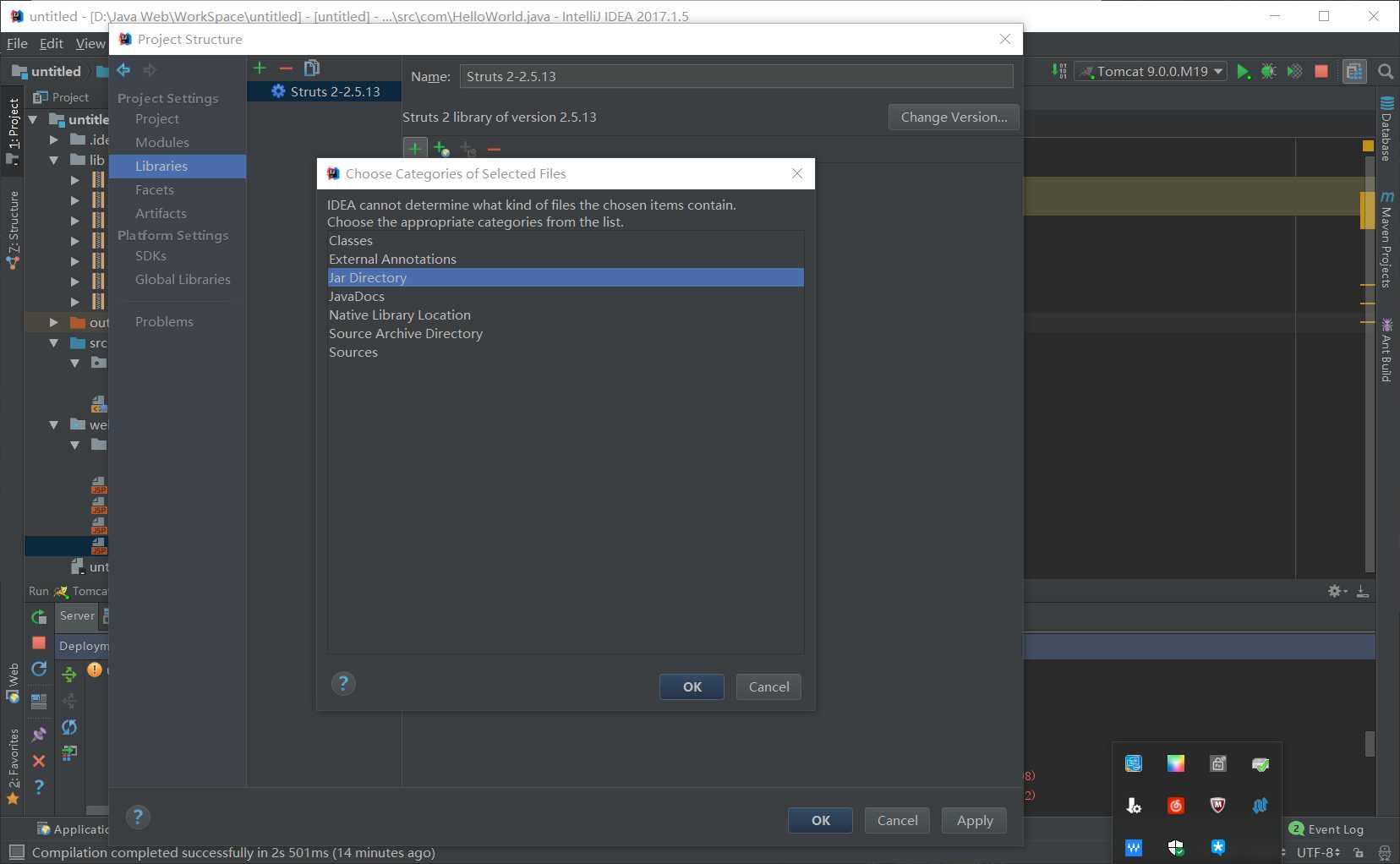Collapse the lib folder in the project tree
This screenshot has width=1400, height=864.
(x=54, y=160)
